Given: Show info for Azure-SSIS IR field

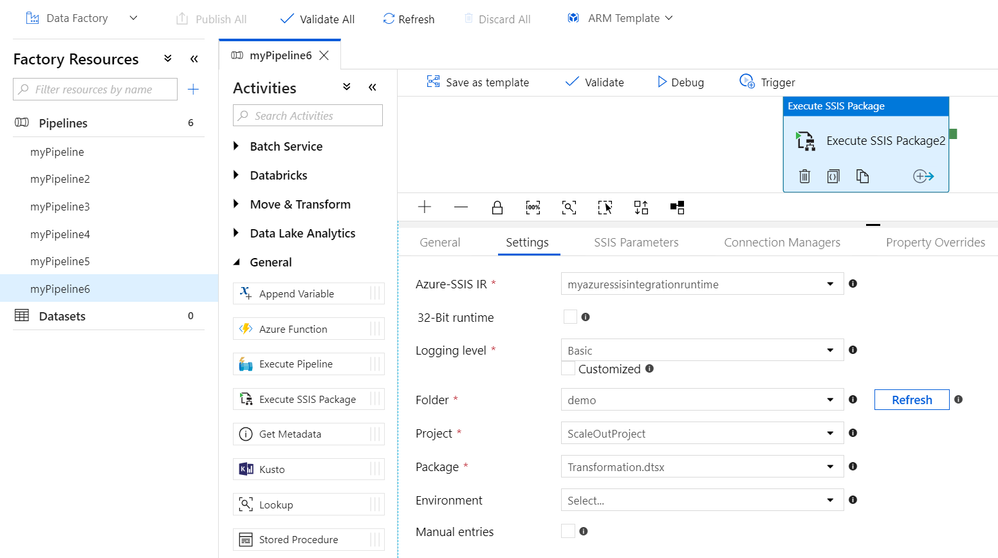Looking at the screenshot, I should point(853,284).
